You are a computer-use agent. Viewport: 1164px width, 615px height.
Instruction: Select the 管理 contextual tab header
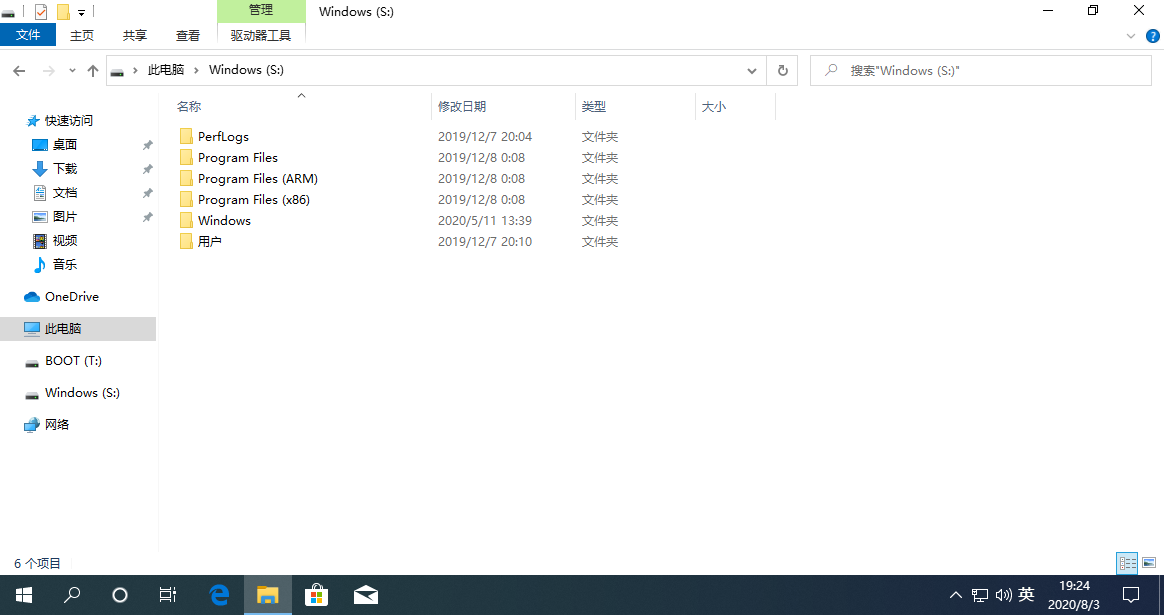click(x=261, y=10)
